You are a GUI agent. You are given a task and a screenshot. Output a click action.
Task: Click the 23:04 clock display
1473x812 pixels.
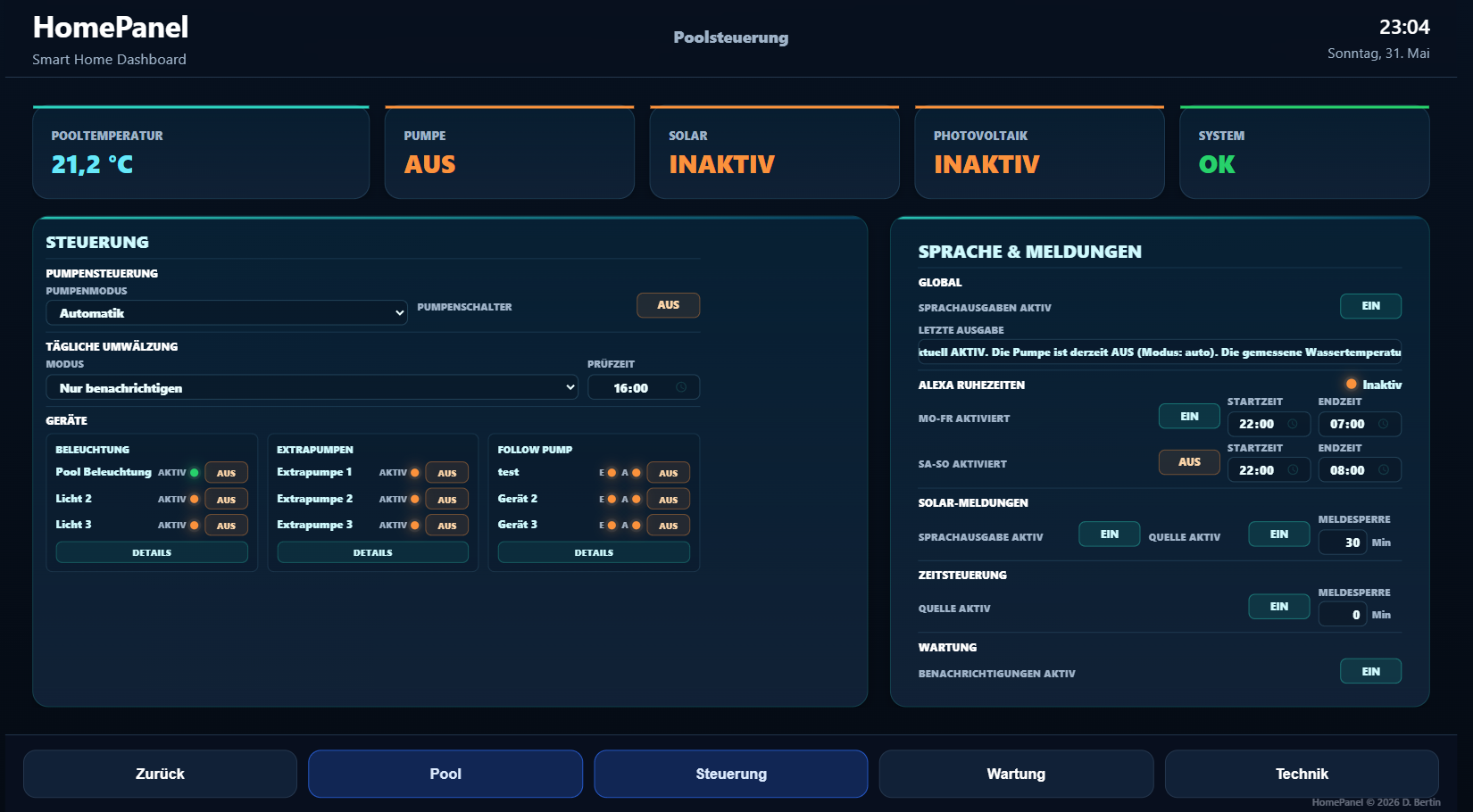(1404, 27)
